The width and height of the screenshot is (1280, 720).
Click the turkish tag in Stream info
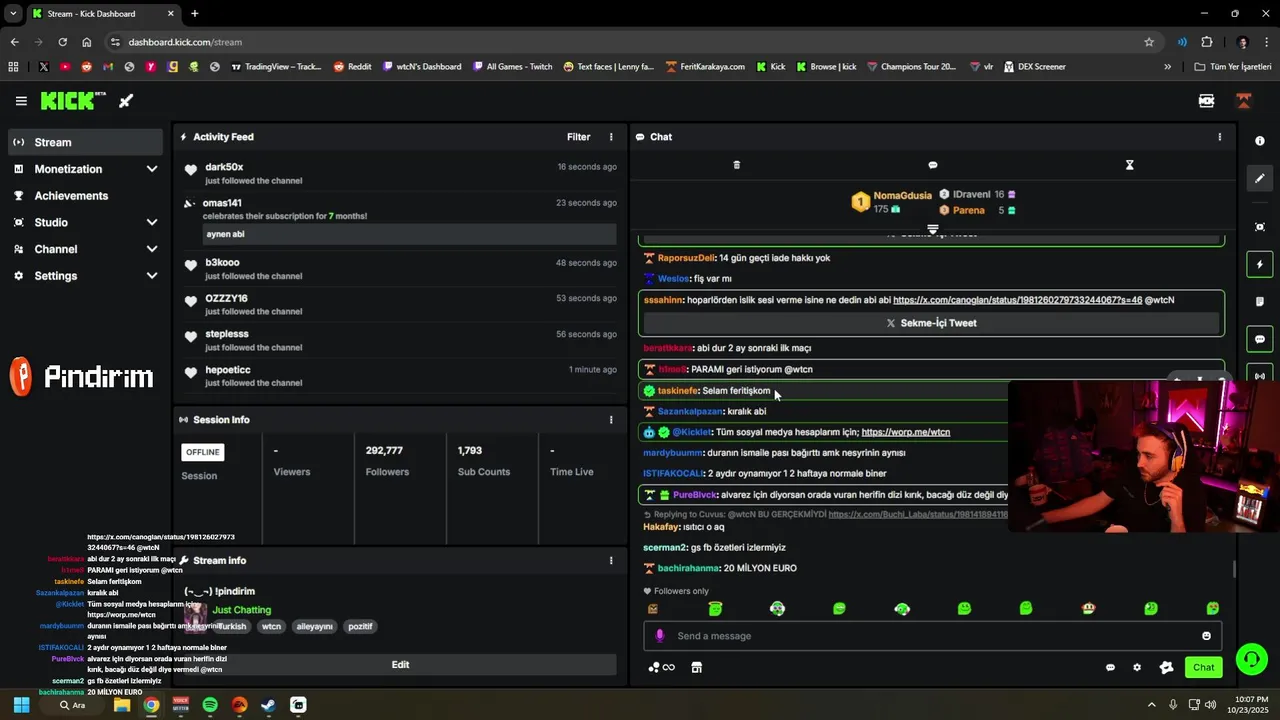coord(232,627)
